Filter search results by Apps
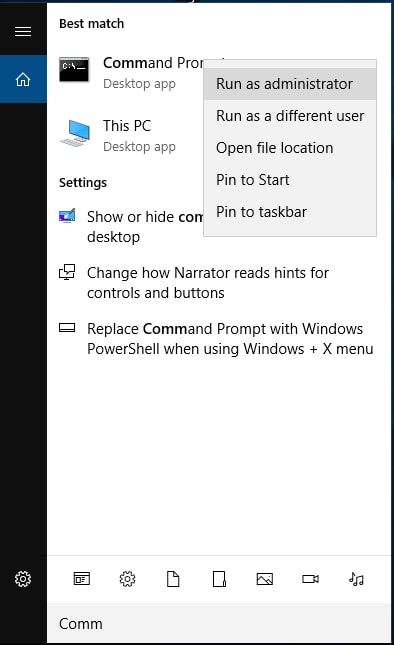 point(81,579)
